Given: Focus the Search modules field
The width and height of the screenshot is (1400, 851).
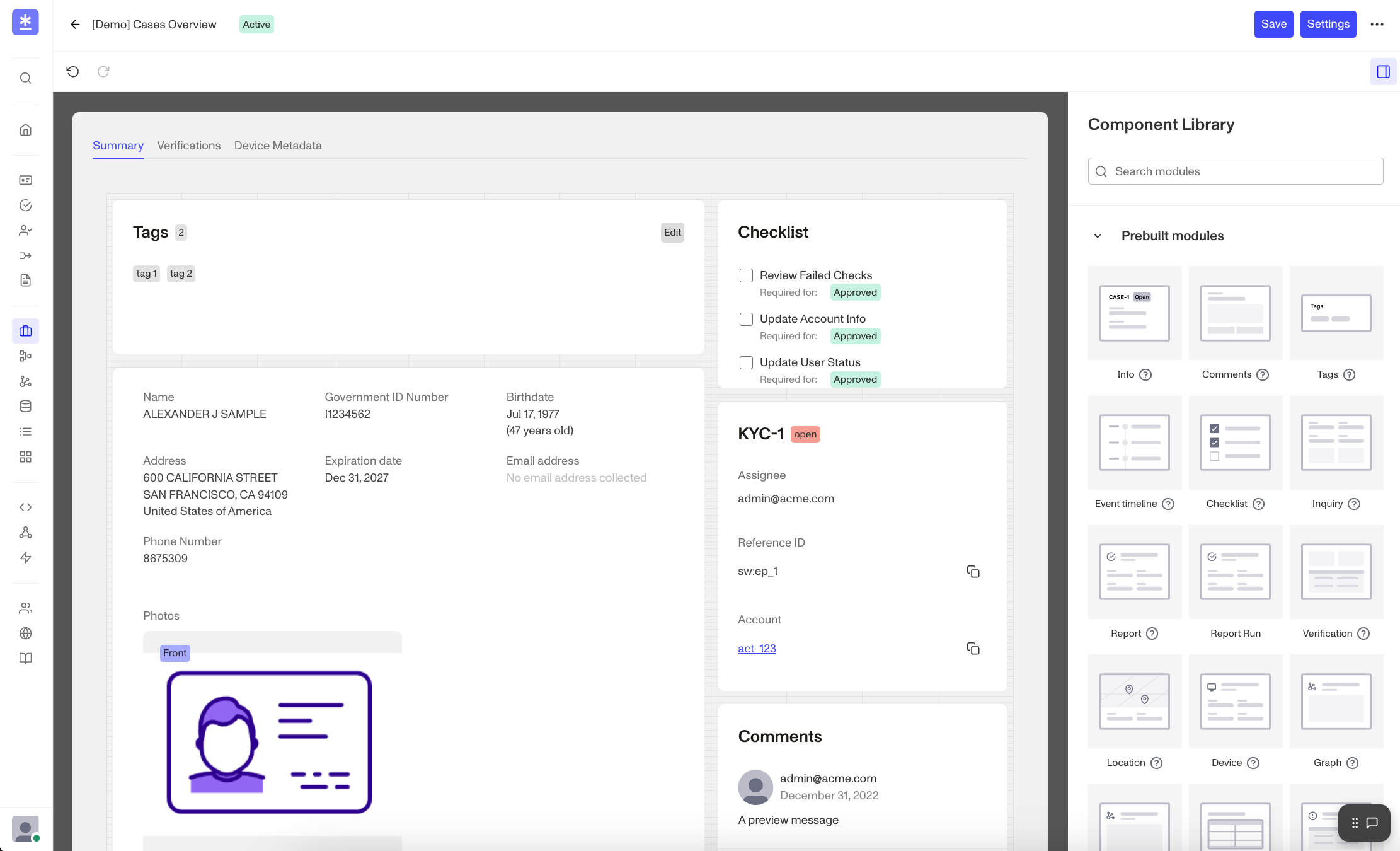Looking at the screenshot, I should [1236, 171].
